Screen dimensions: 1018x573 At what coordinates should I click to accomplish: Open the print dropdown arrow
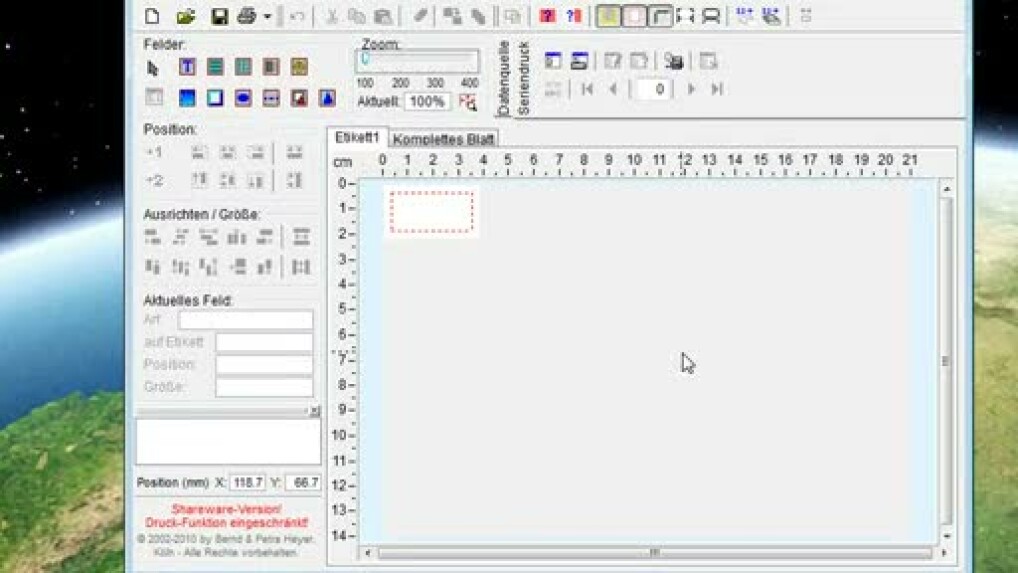tap(267, 17)
